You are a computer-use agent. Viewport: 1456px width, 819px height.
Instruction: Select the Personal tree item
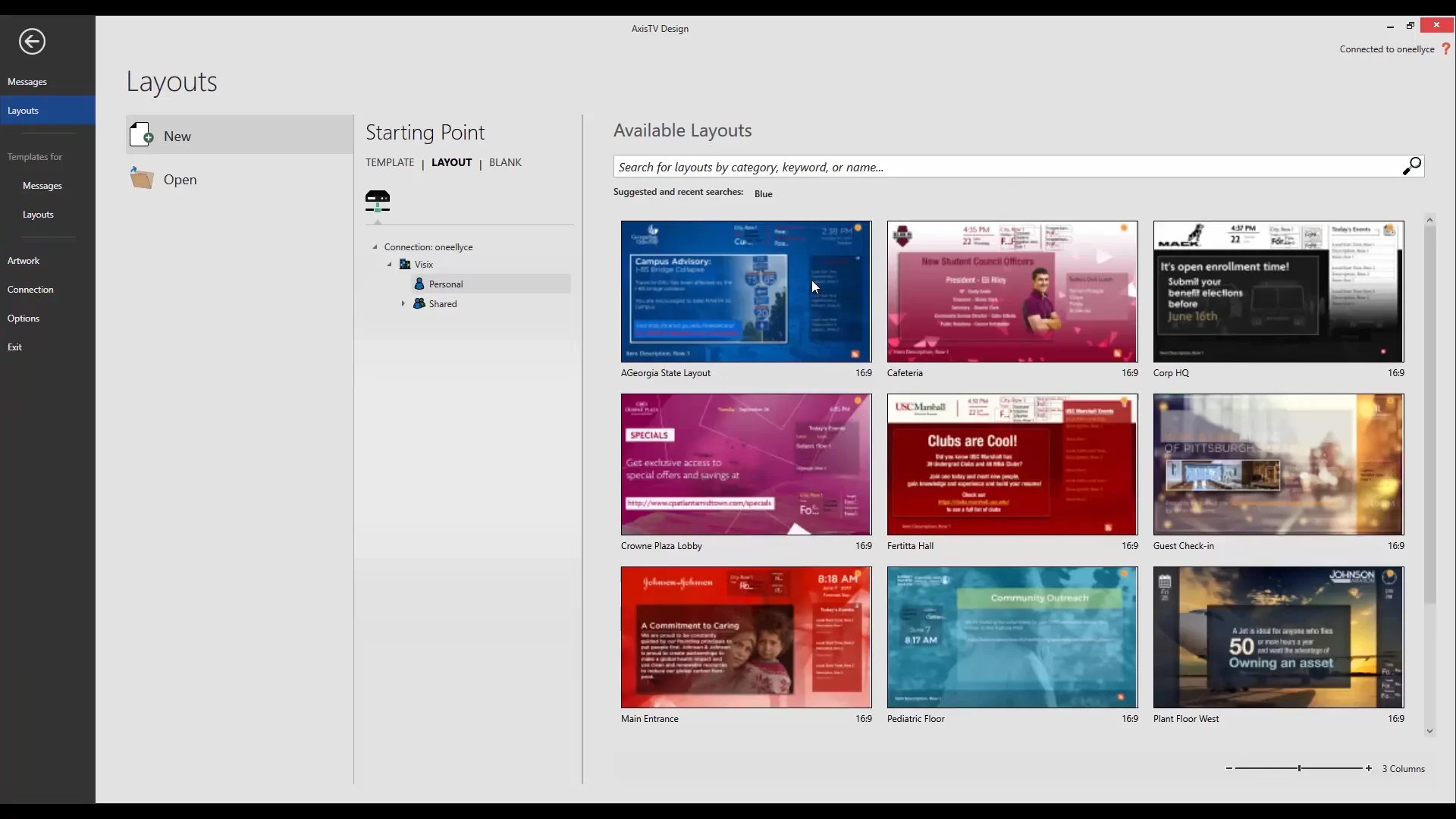[446, 284]
